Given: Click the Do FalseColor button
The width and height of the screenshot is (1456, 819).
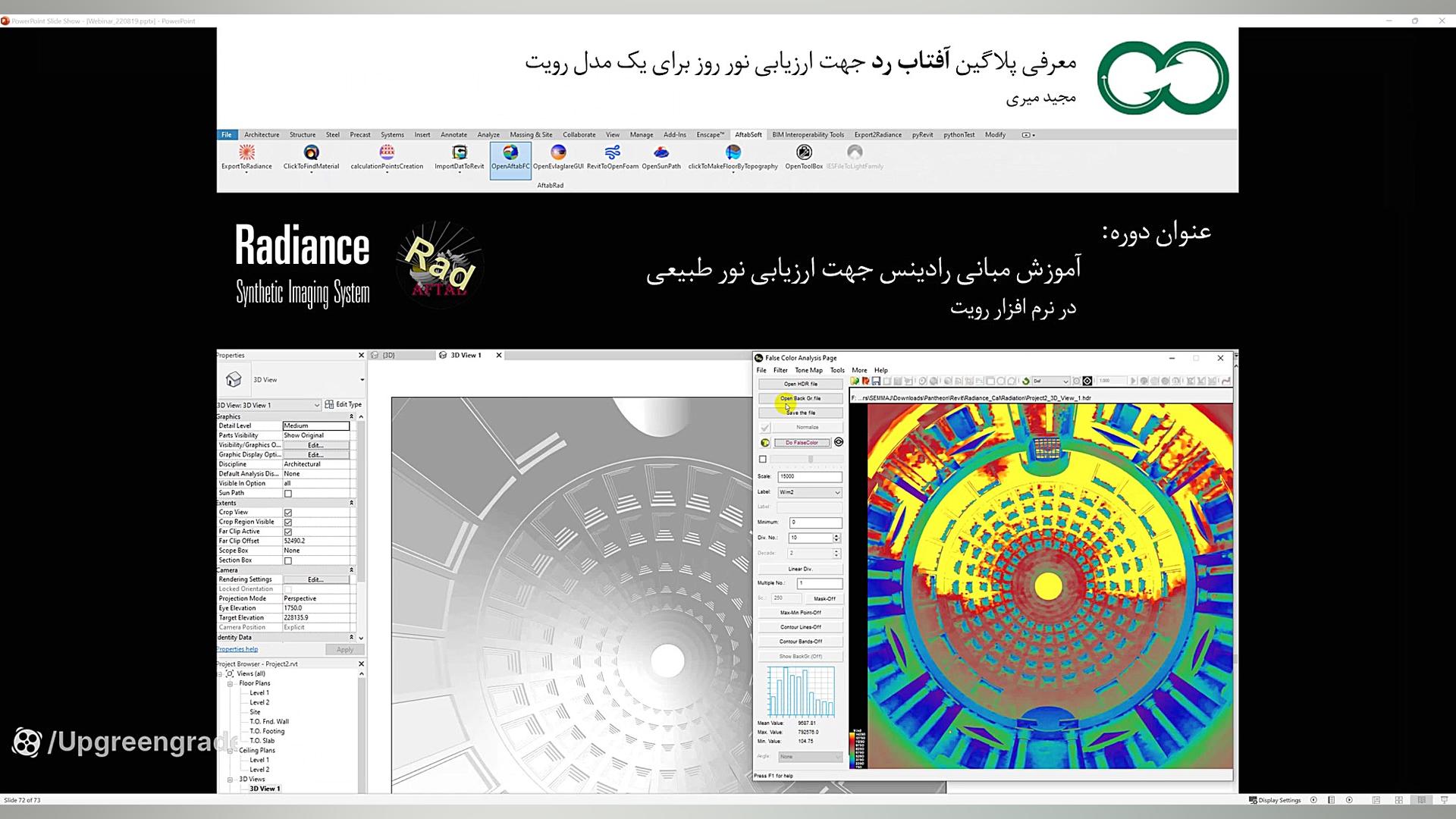Looking at the screenshot, I should click(802, 443).
